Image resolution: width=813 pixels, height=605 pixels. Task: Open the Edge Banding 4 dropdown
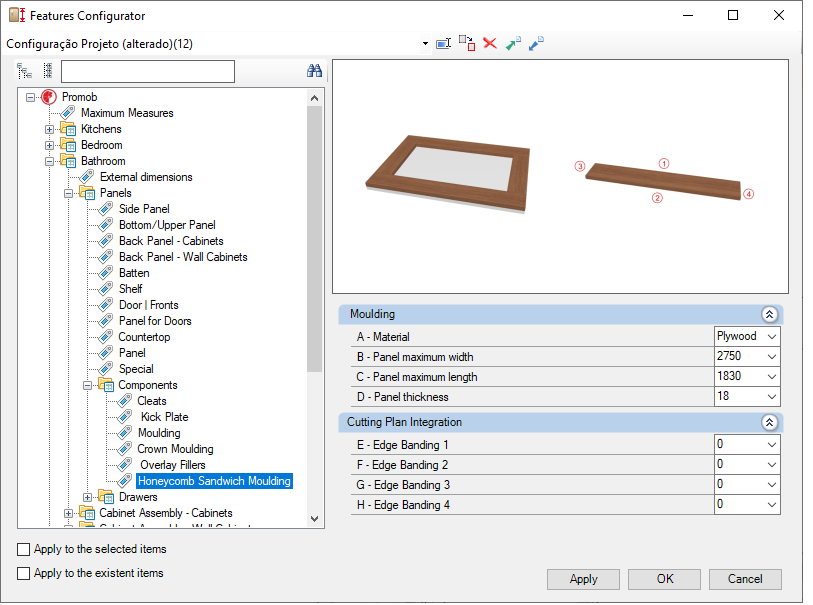[x=772, y=504]
